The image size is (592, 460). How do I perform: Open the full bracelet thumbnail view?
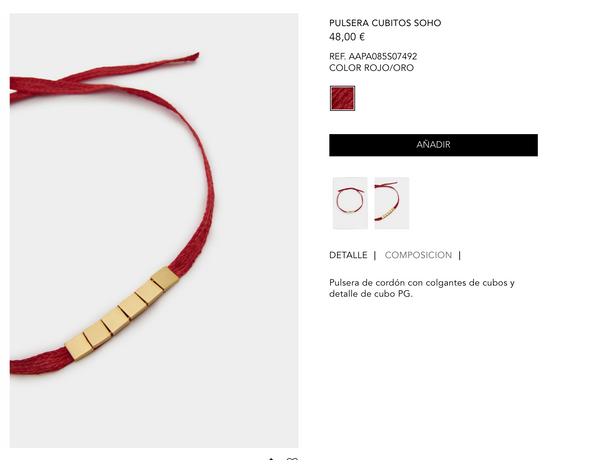click(350, 203)
